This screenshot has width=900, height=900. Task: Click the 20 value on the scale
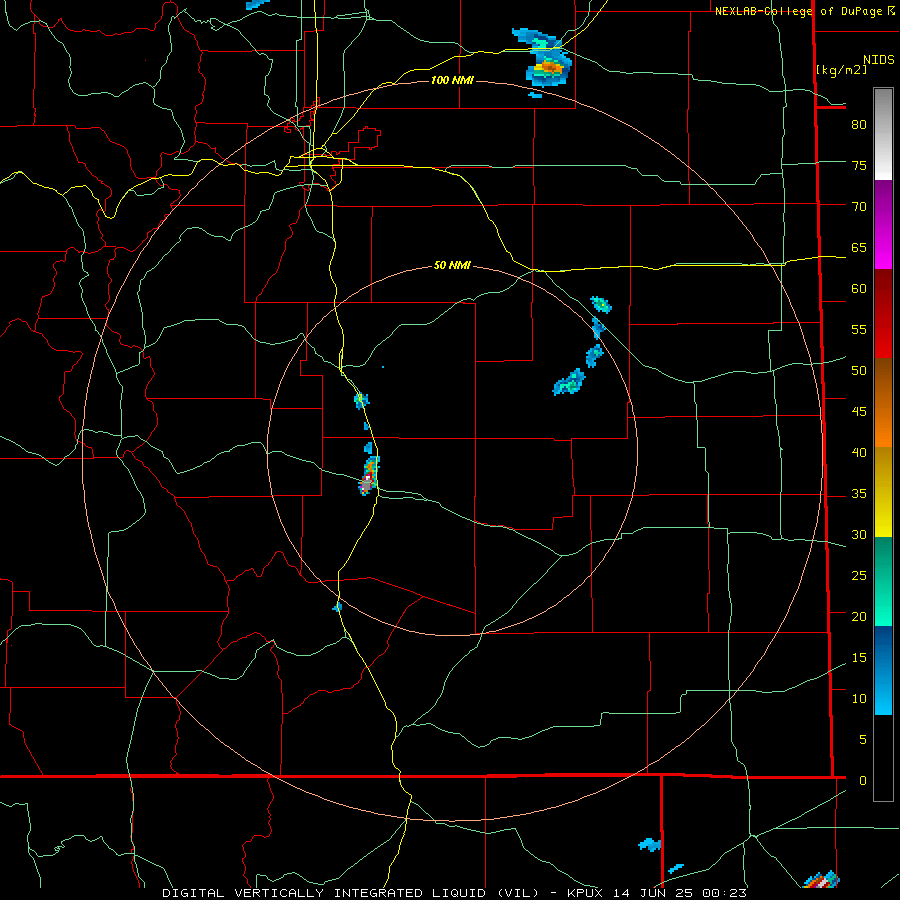[859, 616]
